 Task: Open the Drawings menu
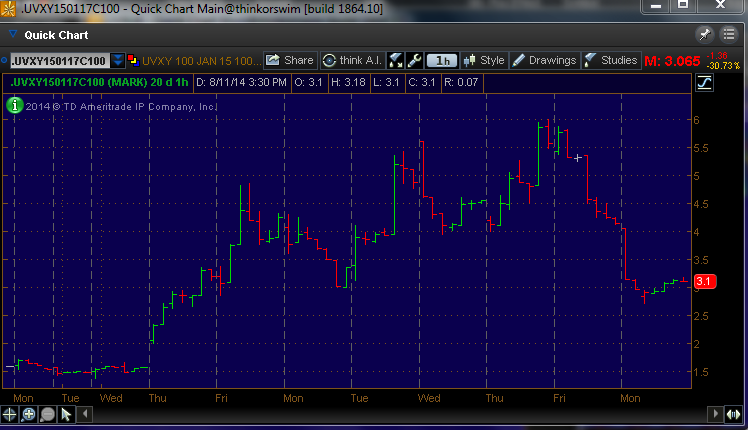click(x=544, y=60)
